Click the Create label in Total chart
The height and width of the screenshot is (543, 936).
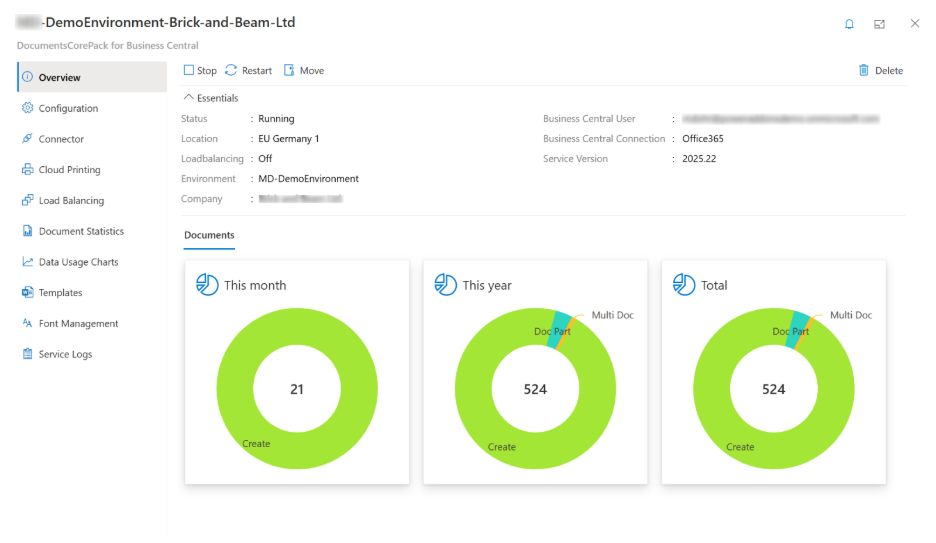(x=740, y=447)
